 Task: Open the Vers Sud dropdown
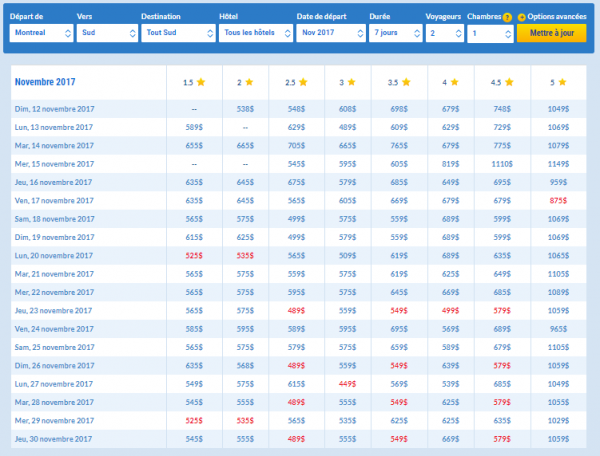point(106,33)
